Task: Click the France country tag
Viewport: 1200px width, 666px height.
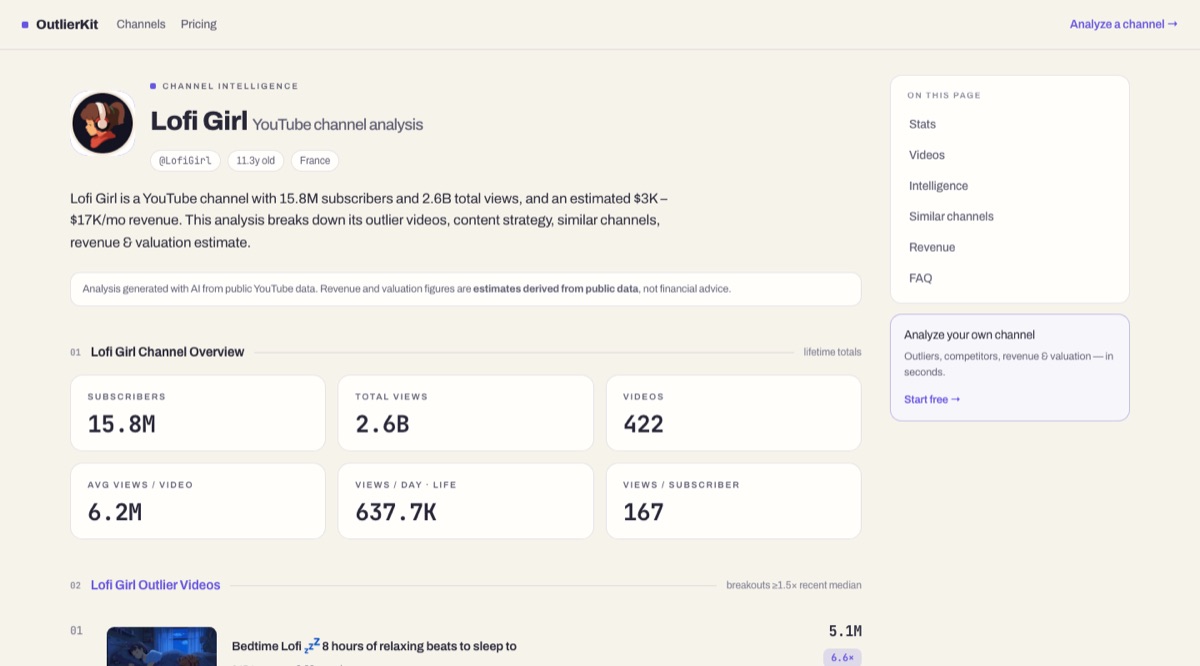Action: pos(315,160)
